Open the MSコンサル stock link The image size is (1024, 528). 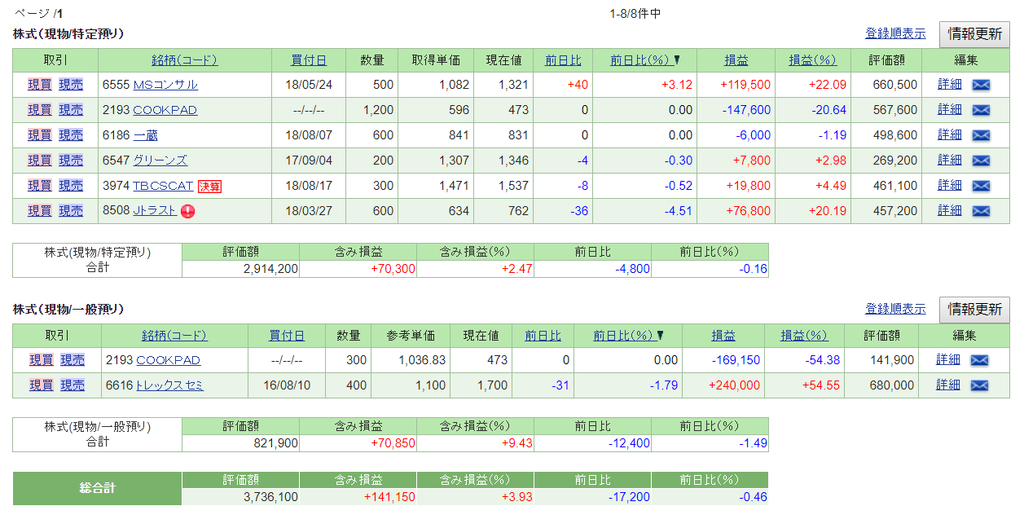tap(165, 85)
